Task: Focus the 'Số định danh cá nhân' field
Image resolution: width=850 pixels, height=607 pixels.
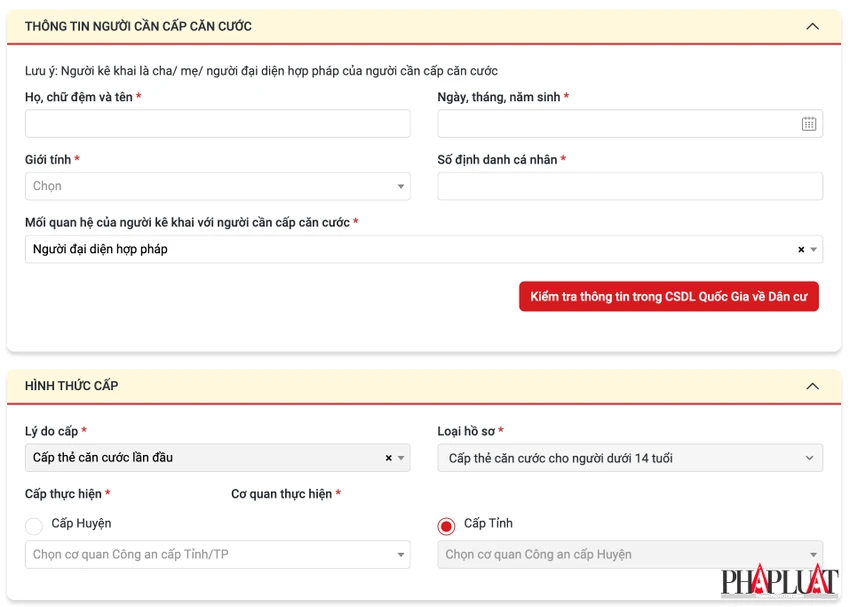Action: pyautogui.click(x=630, y=186)
